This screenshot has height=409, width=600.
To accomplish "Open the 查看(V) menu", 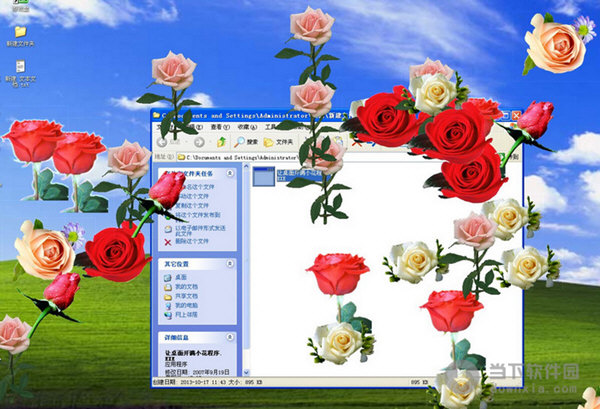I will (220, 127).
